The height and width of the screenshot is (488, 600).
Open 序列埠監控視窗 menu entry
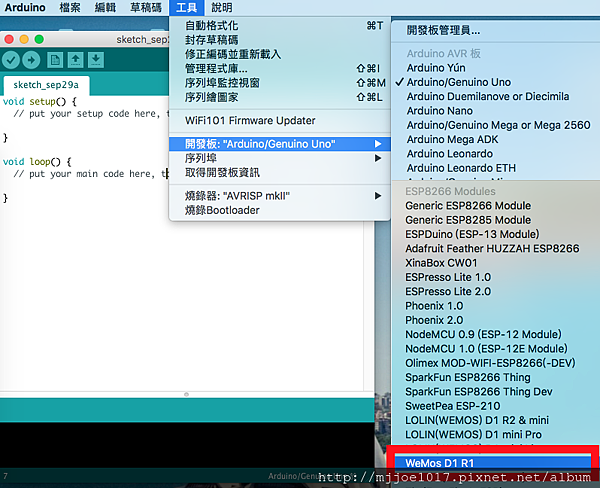tap(279, 83)
